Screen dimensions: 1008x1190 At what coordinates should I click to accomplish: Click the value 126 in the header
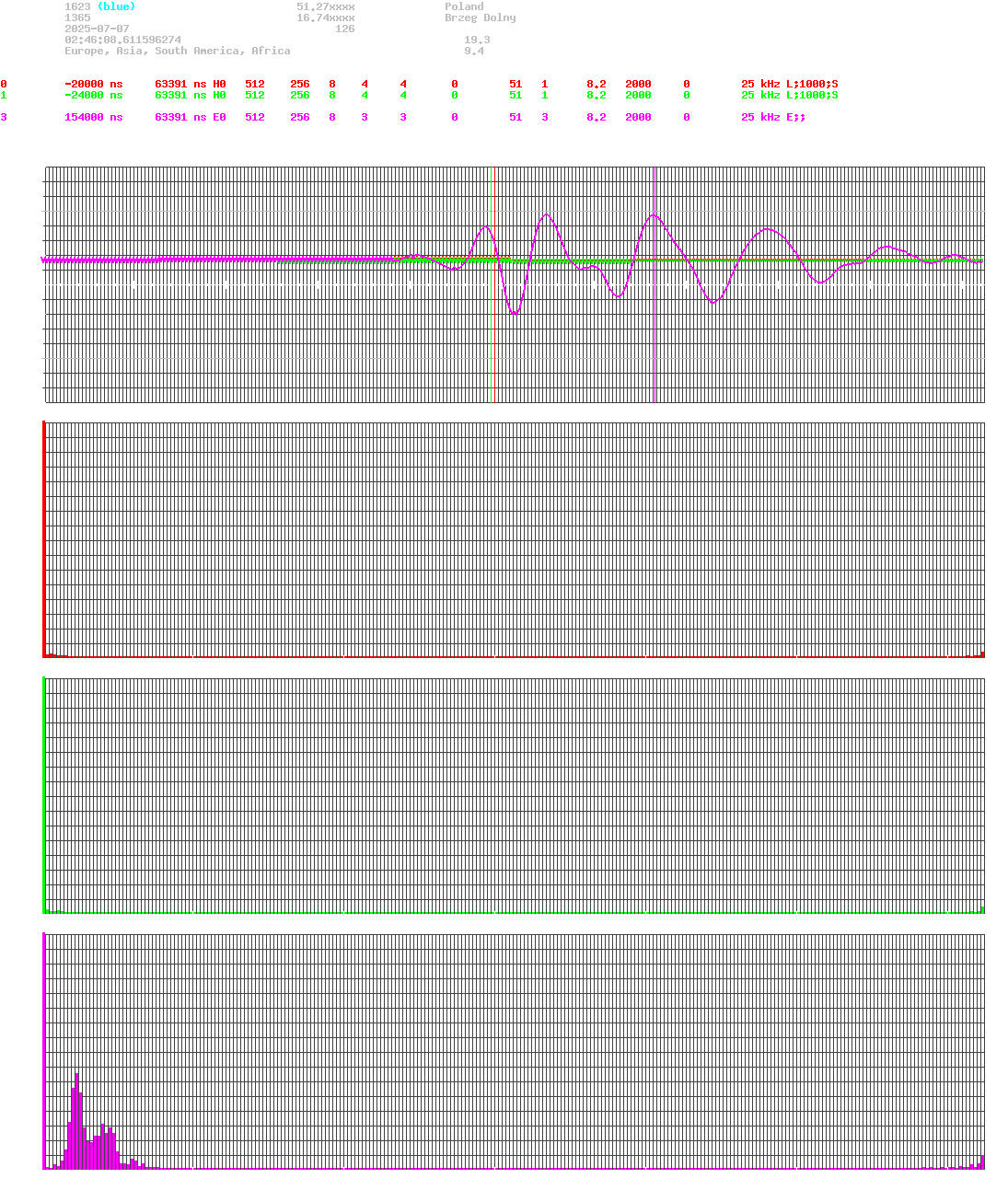(x=344, y=29)
